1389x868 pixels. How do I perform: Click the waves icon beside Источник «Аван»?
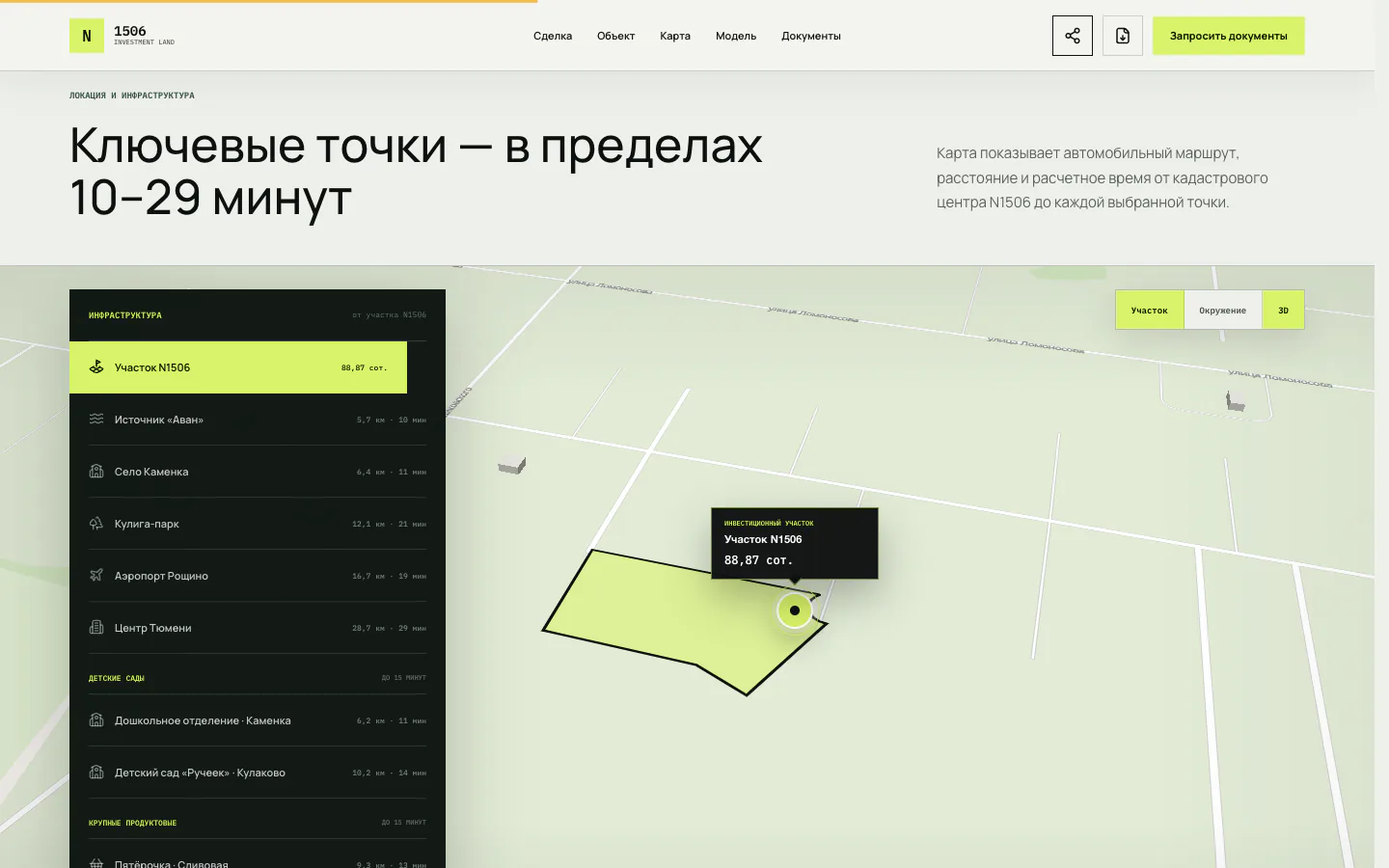(x=96, y=420)
